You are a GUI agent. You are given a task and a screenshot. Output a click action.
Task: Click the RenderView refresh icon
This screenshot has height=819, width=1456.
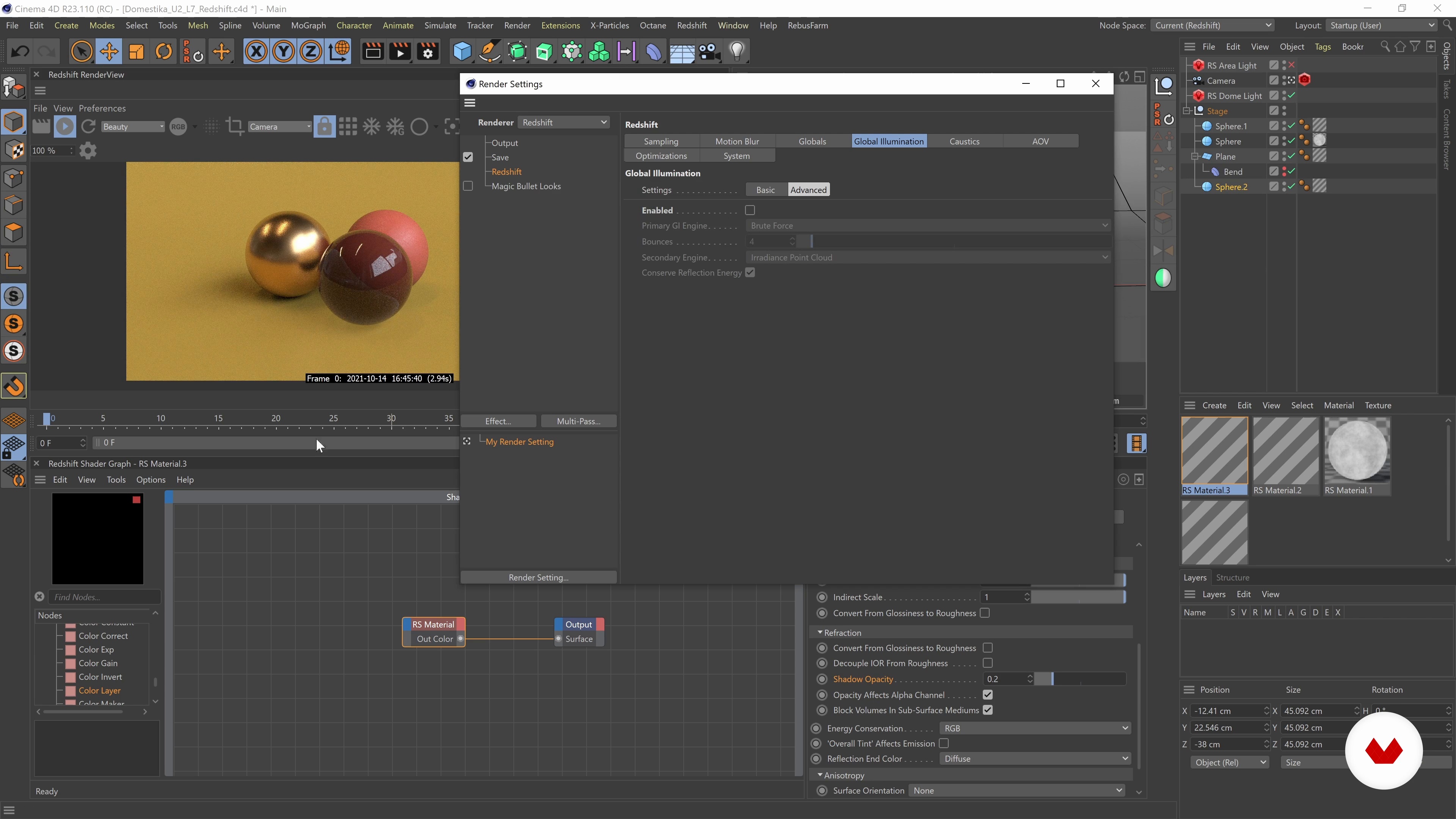coord(88,126)
